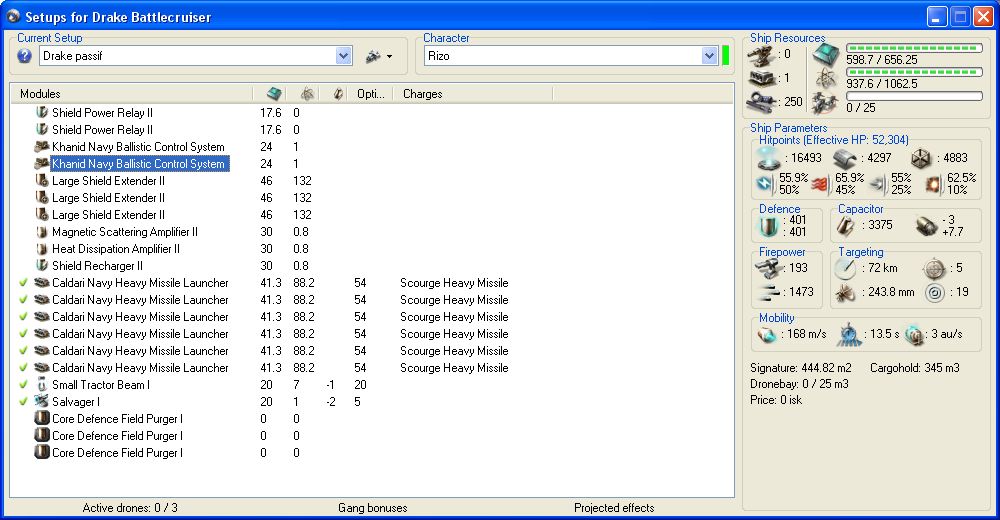Toggle third Caldari Navy Heavy Missile Launcher checkmark
Screen dimensions: 1000x520
click(x=24, y=316)
